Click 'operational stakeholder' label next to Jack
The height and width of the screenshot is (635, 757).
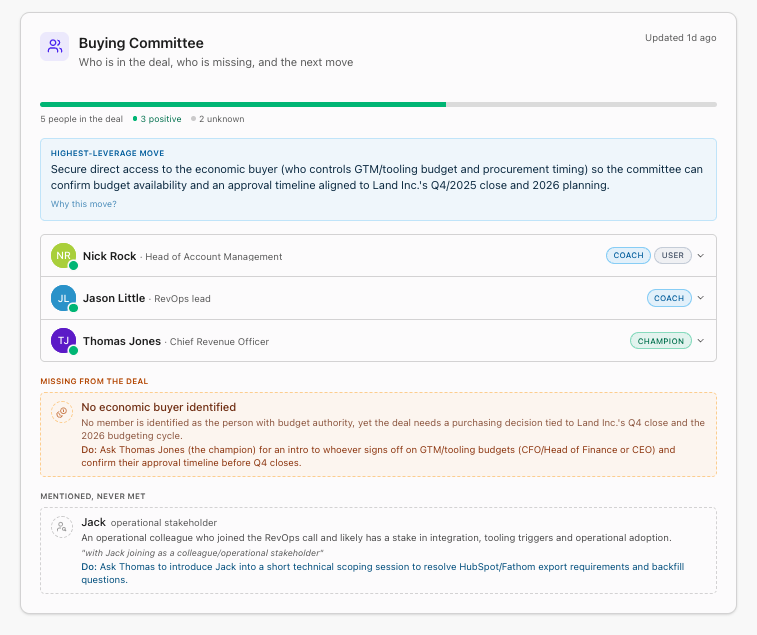tap(164, 522)
